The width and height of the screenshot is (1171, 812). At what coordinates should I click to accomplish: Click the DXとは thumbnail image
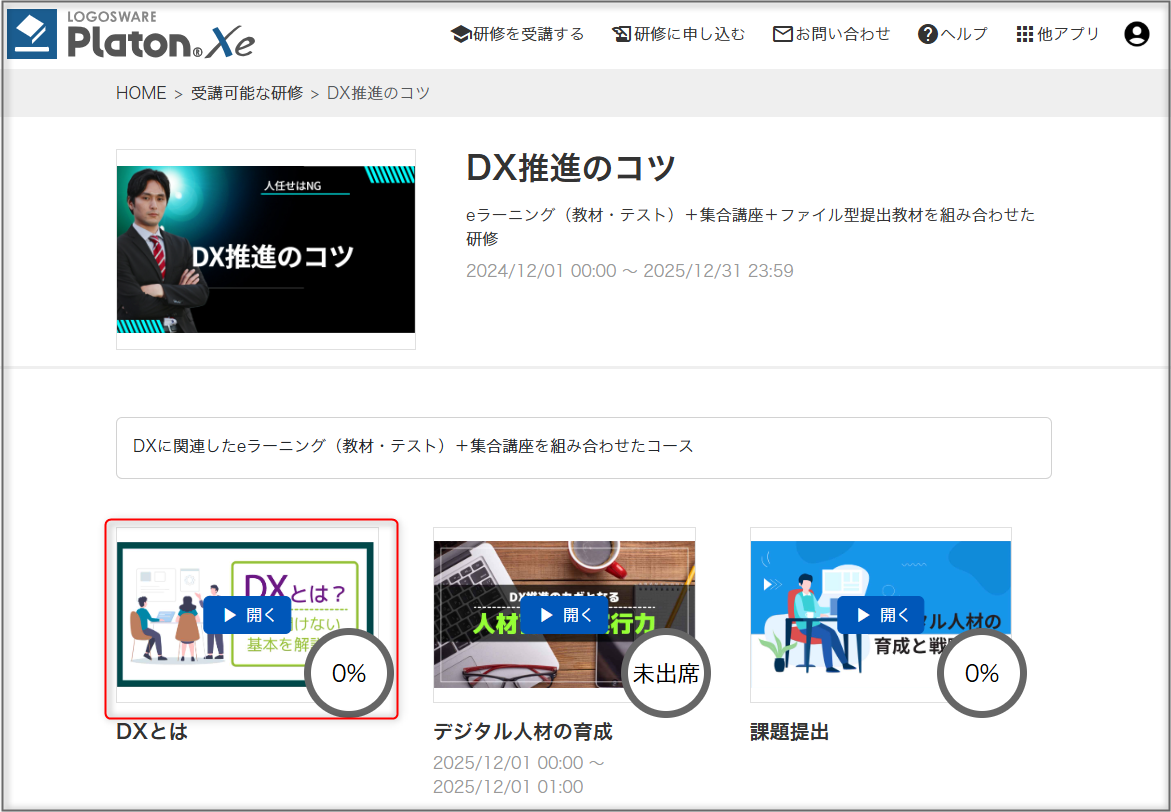[247, 614]
